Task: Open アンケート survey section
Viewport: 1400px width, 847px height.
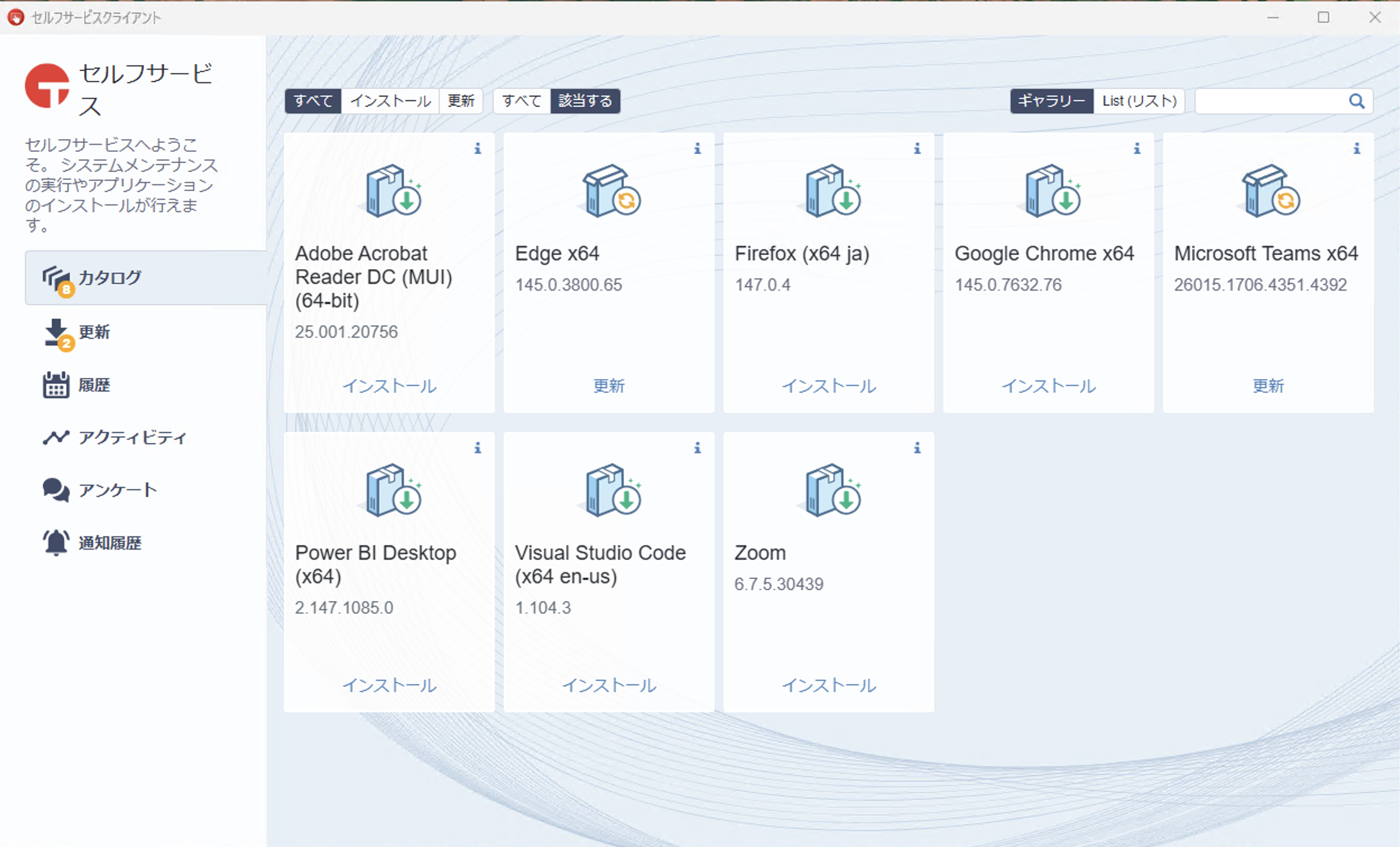Action: click(x=117, y=490)
